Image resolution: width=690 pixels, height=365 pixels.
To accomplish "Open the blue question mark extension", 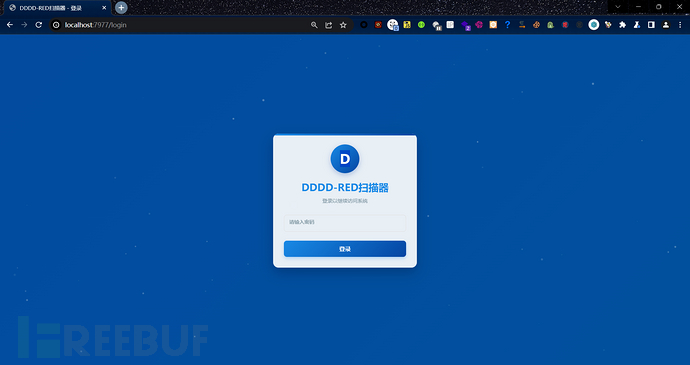I will (507, 25).
